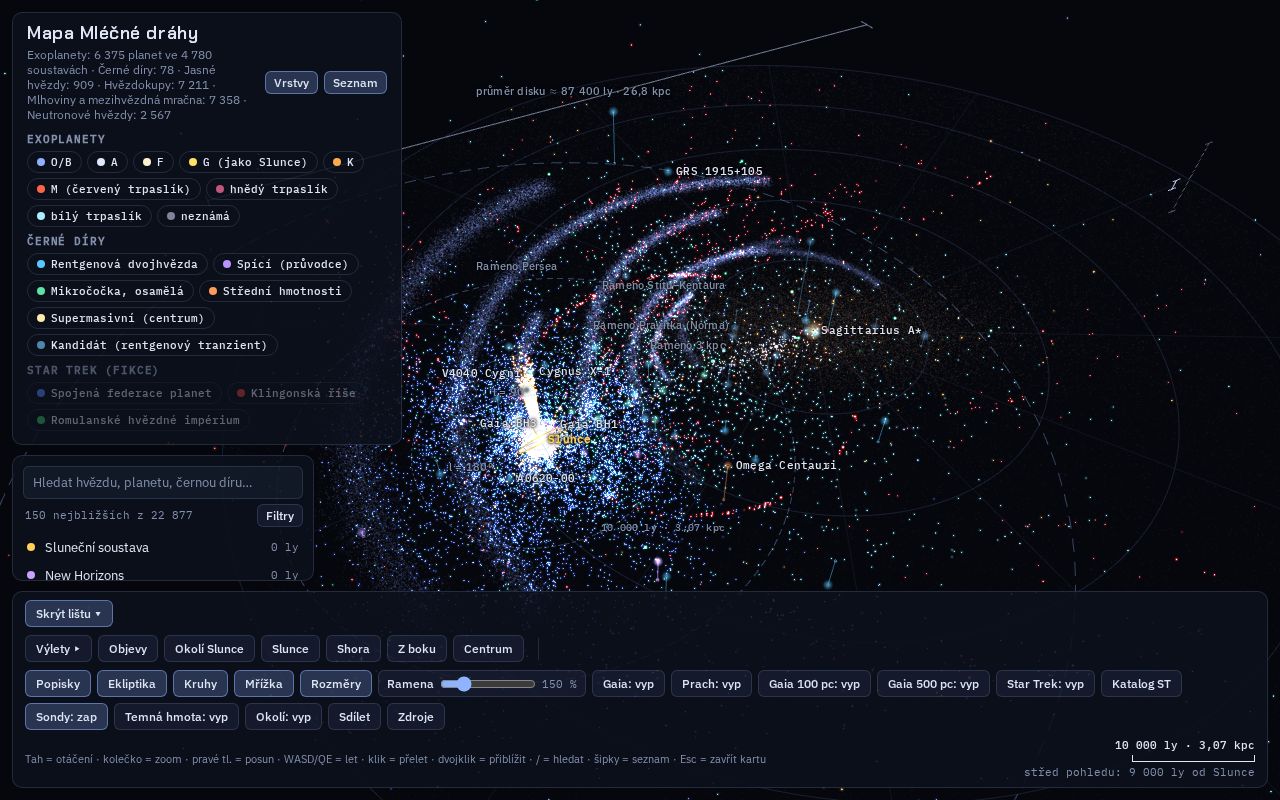
Task: Toggle hnědý trpaslík legend chip
Action: click(272, 189)
